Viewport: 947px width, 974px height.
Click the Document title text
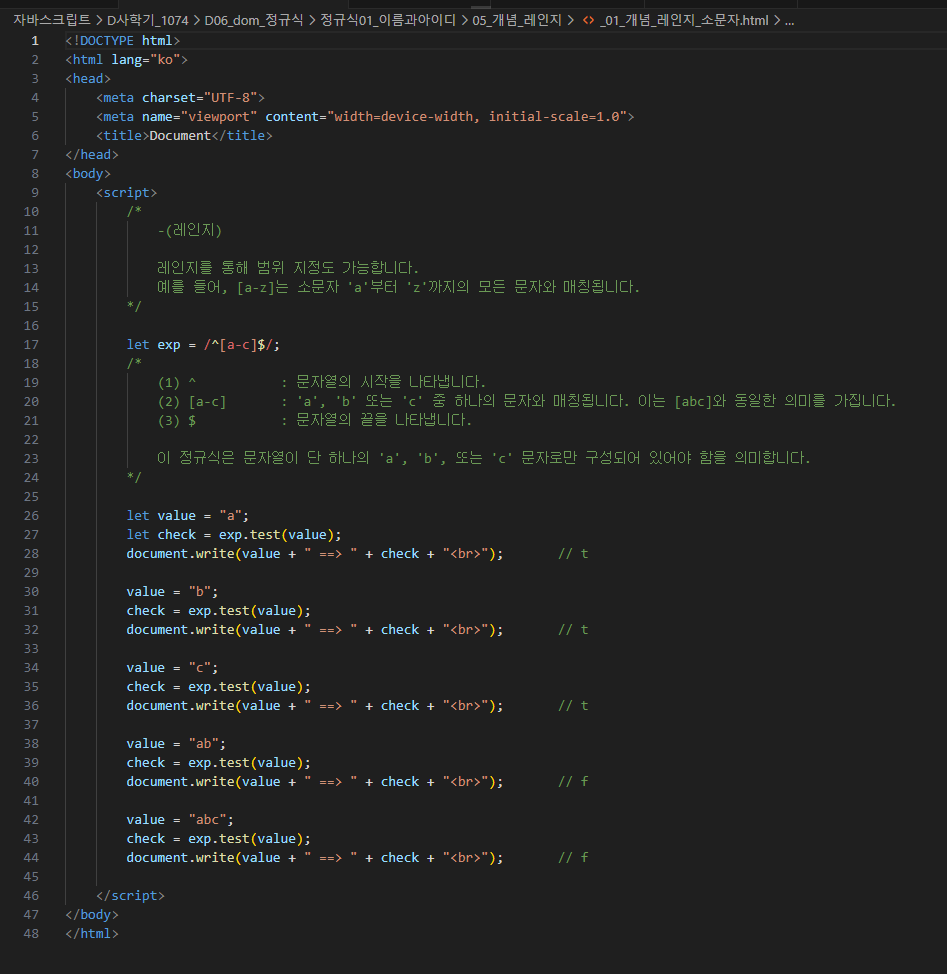point(180,135)
